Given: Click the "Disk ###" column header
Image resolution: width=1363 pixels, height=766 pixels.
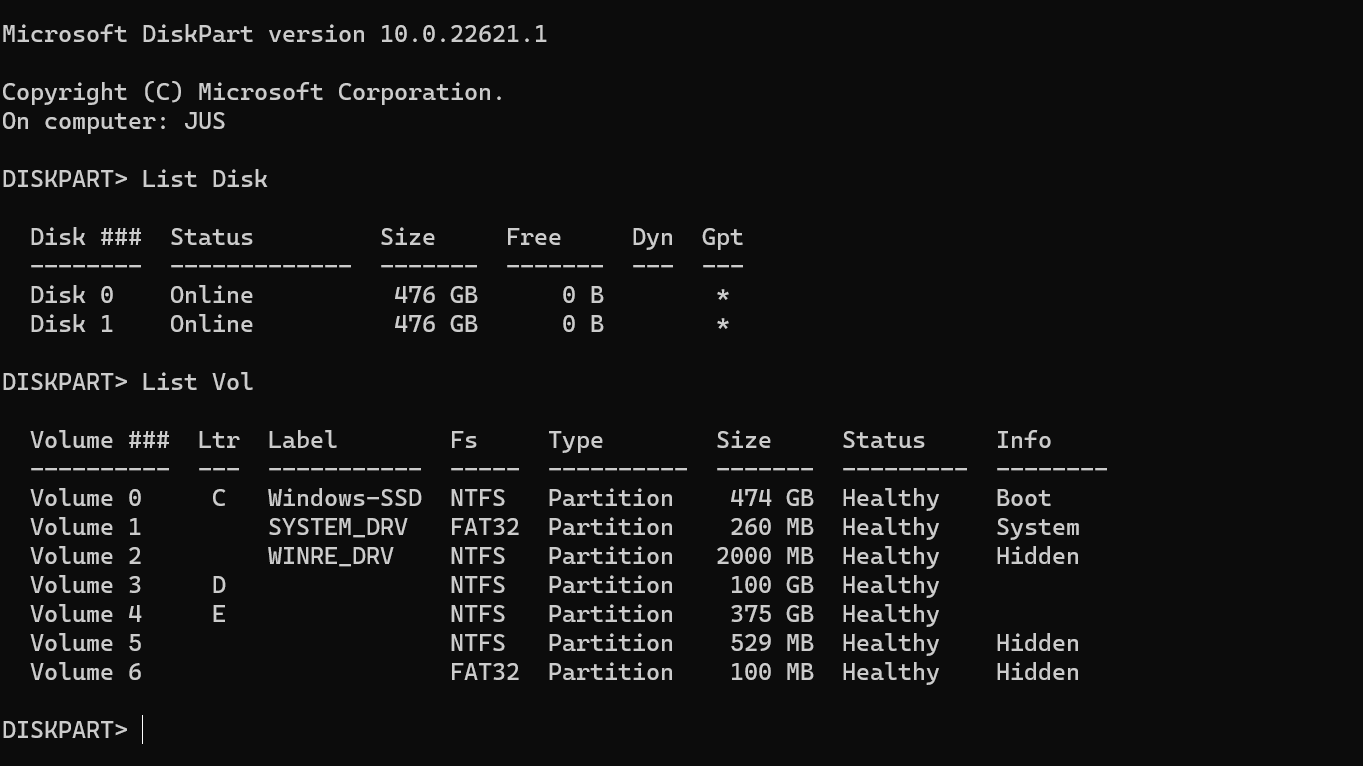Looking at the screenshot, I should (x=85, y=237).
